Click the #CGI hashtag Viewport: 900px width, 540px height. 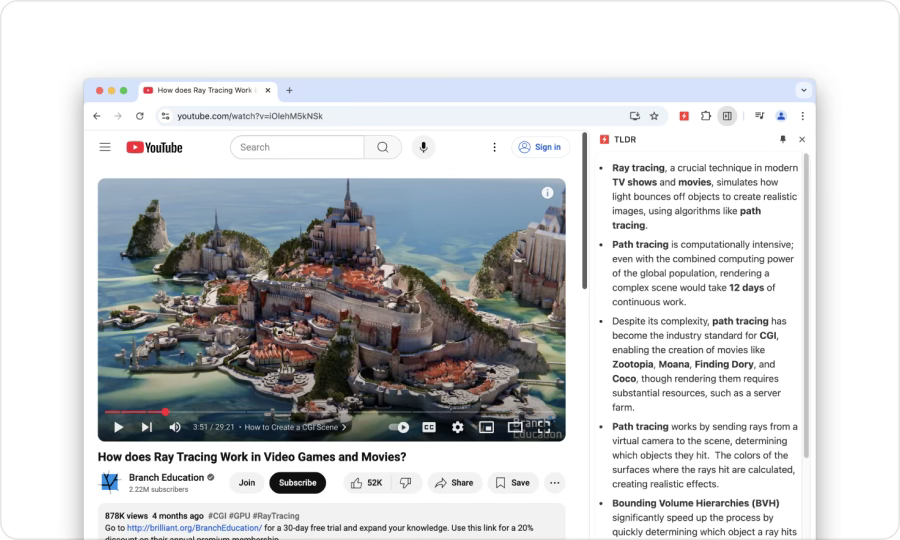216,516
